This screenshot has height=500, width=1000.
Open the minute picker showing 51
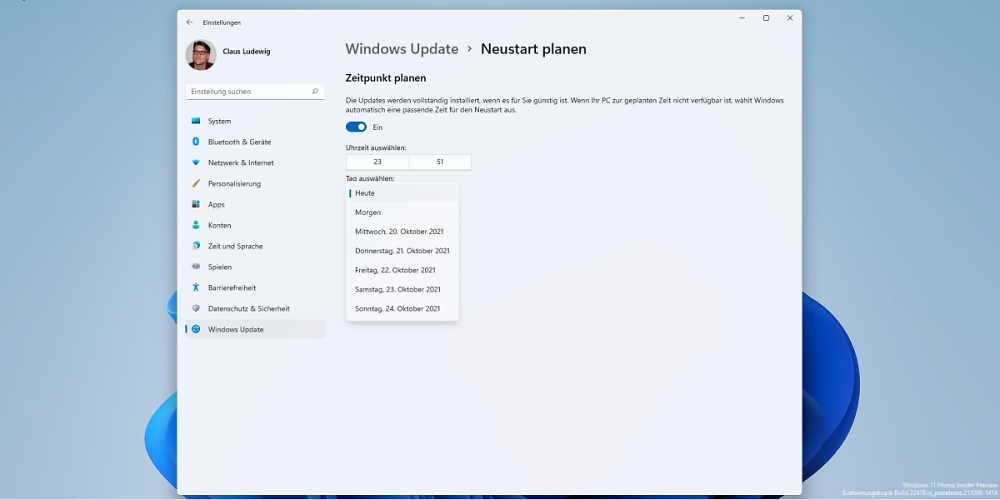440,162
